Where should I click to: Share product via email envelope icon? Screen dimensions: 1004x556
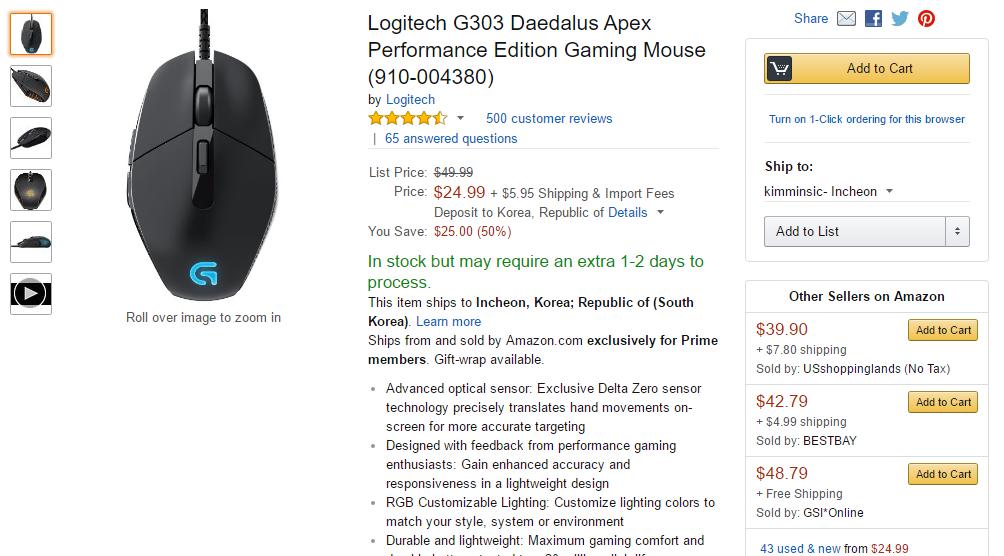pos(847,18)
